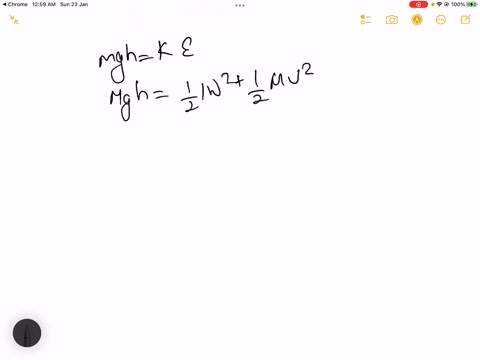Tap the 12:59 AM clock
480x360 pixels.
(44, 4)
